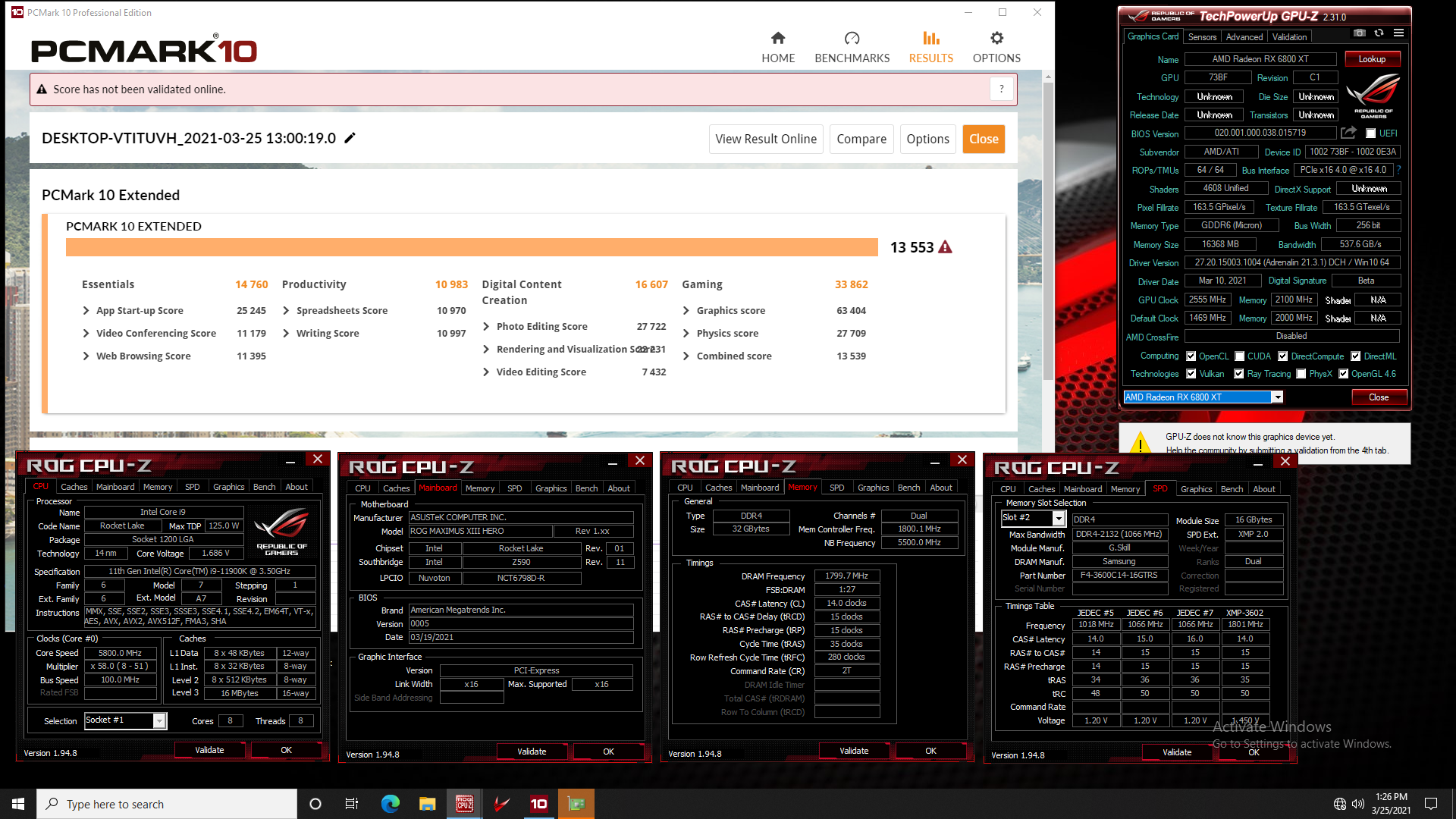Screen dimensions: 1456x819
Task: Click OK in the third CPU-Z window
Action: (x=930, y=751)
